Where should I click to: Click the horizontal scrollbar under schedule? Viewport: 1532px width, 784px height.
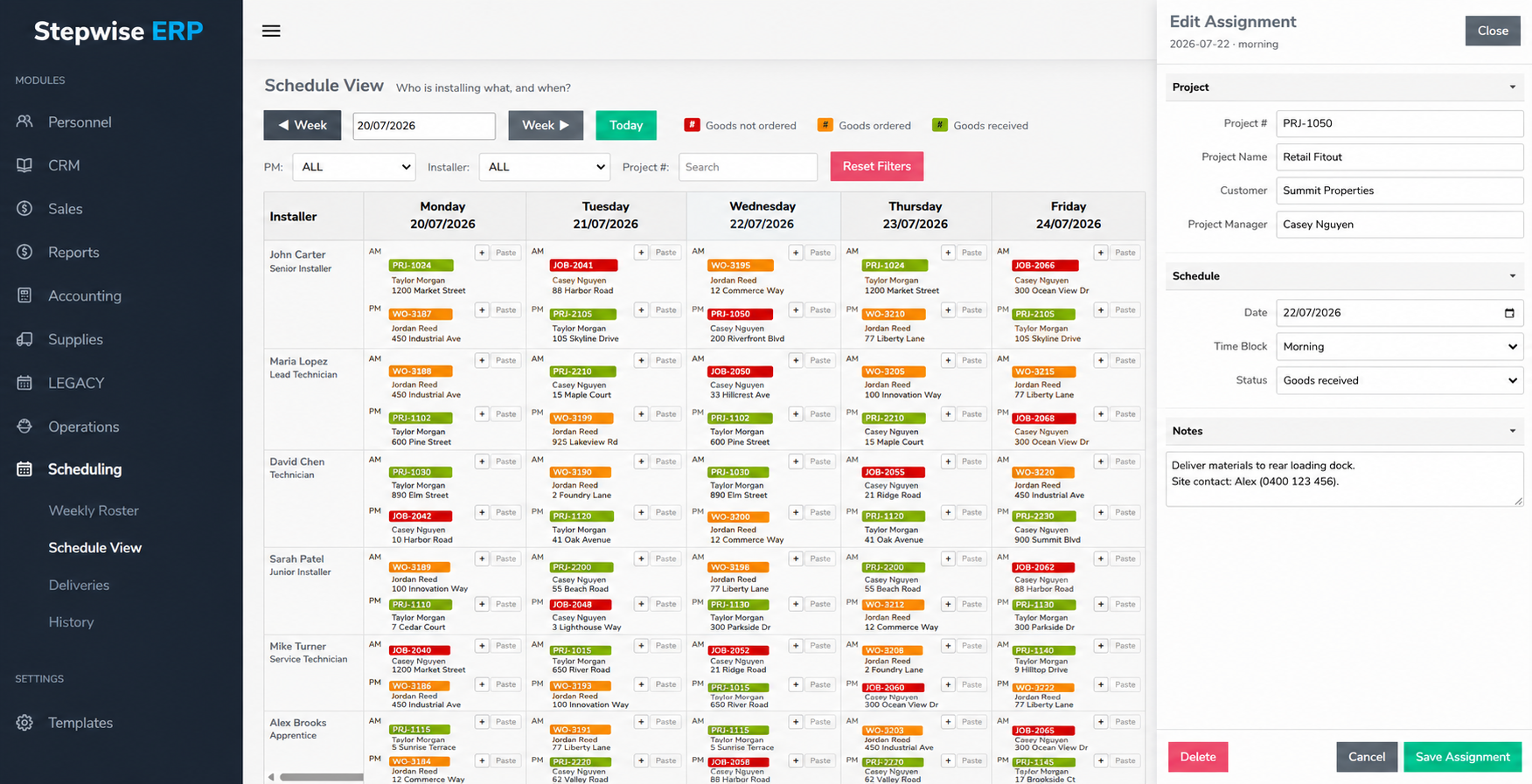click(x=321, y=777)
